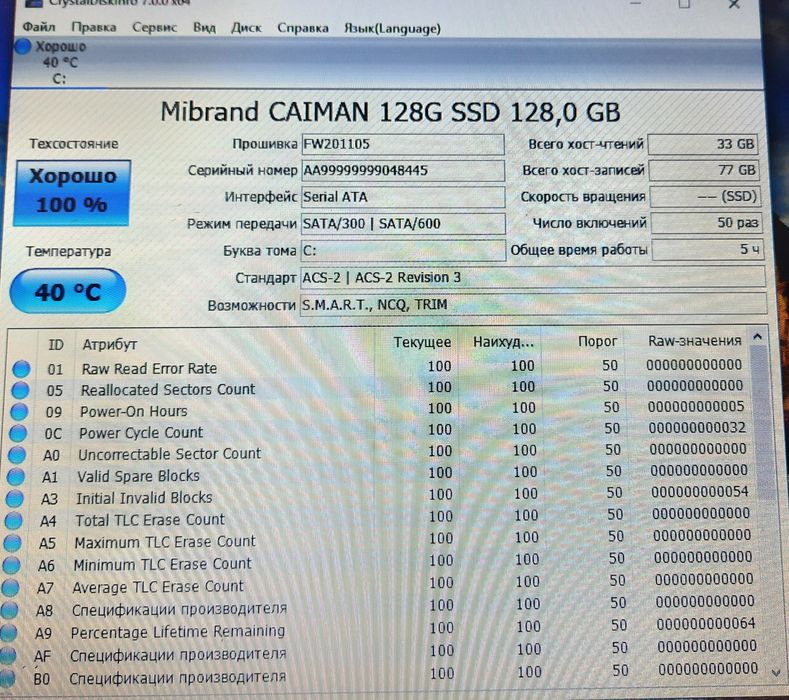Click the blue status icon for Power-On Hours
This screenshot has width=789, height=700.
click(x=19, y=412)
